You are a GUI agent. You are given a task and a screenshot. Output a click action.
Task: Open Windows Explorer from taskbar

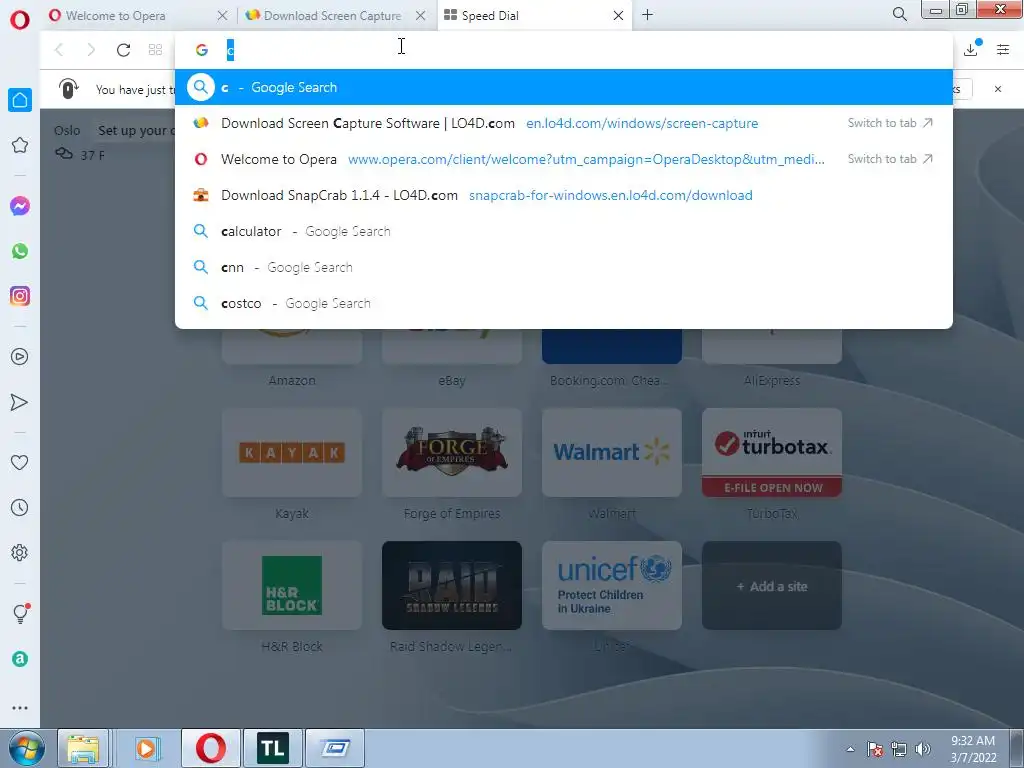click(x=83, y=748)
